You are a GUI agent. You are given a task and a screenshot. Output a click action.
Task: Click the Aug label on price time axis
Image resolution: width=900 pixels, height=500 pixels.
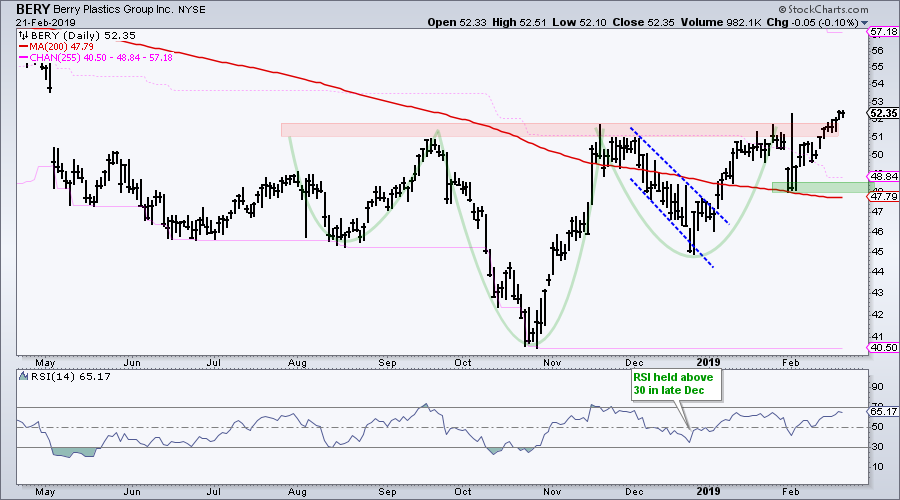(297, 362)
